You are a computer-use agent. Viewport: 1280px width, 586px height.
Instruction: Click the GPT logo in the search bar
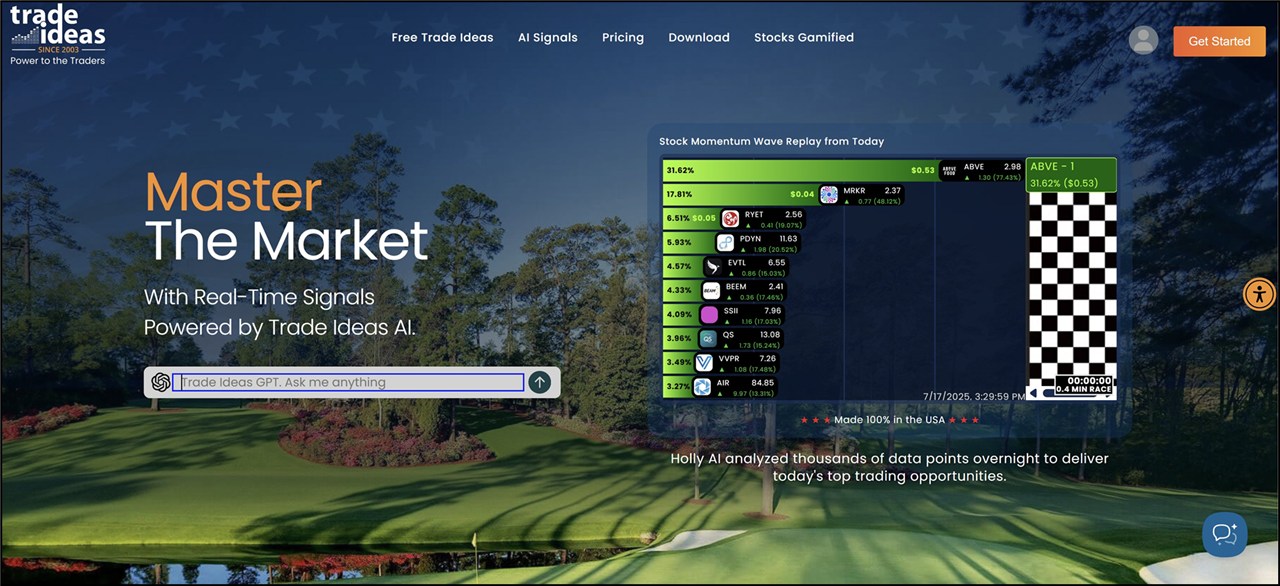coord(160,382)
